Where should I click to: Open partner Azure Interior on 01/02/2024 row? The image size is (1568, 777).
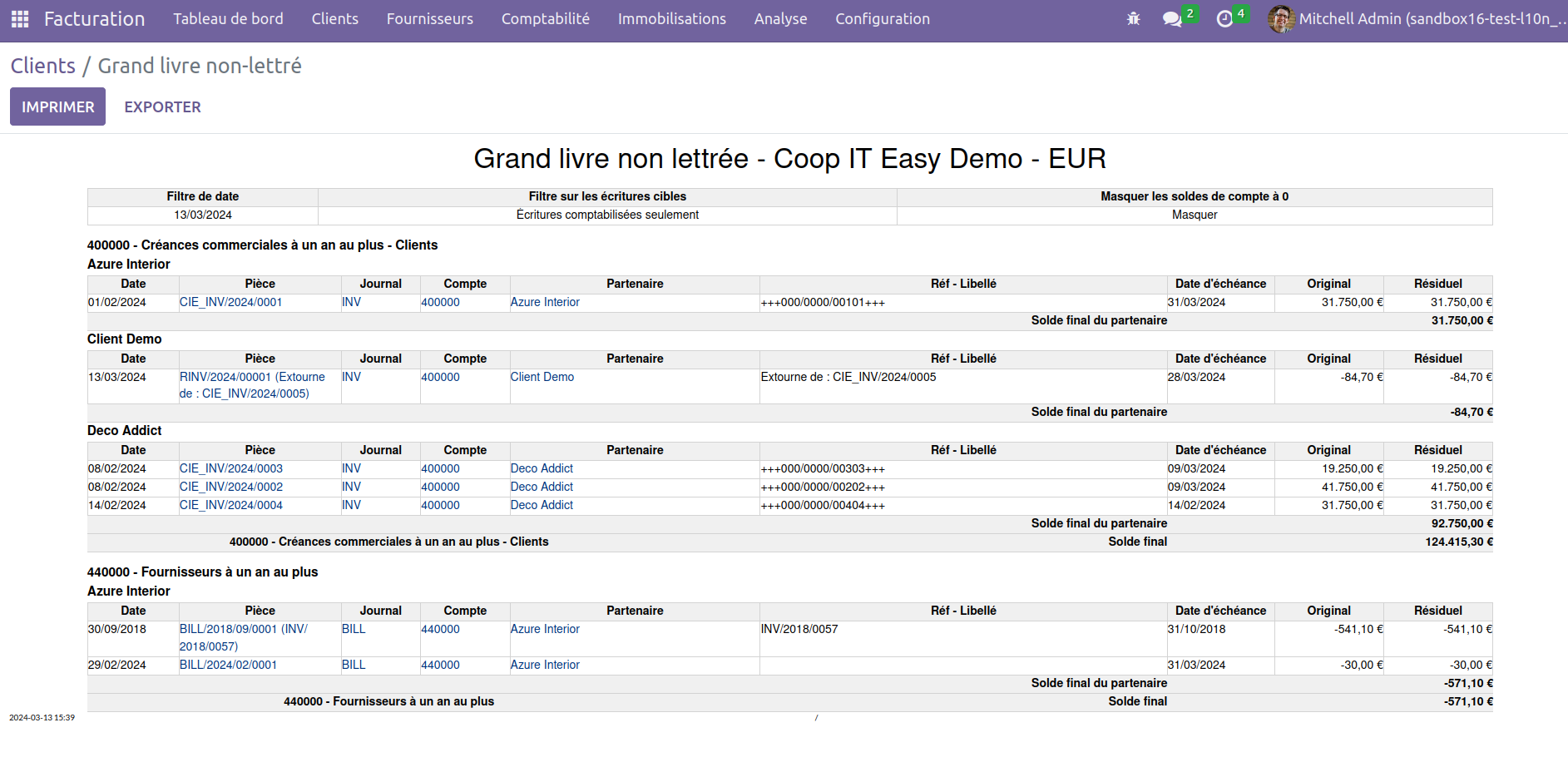click(545, 302)
